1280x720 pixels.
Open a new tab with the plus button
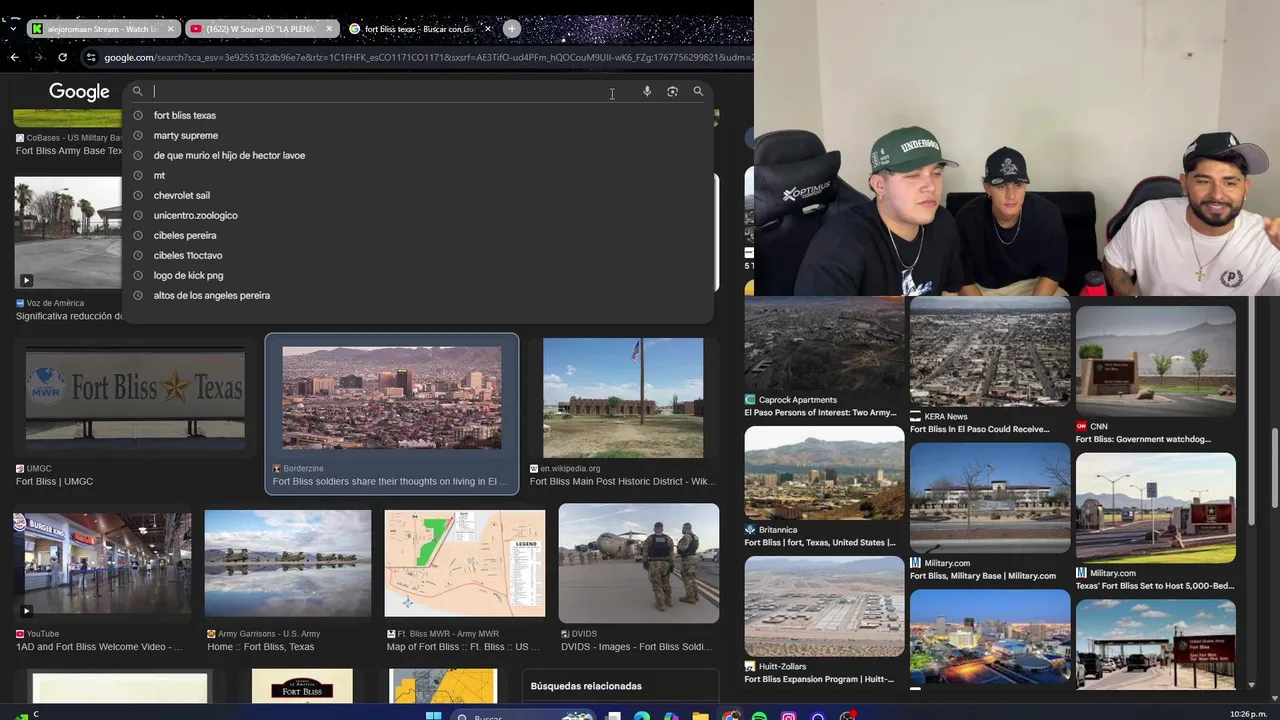511,29
